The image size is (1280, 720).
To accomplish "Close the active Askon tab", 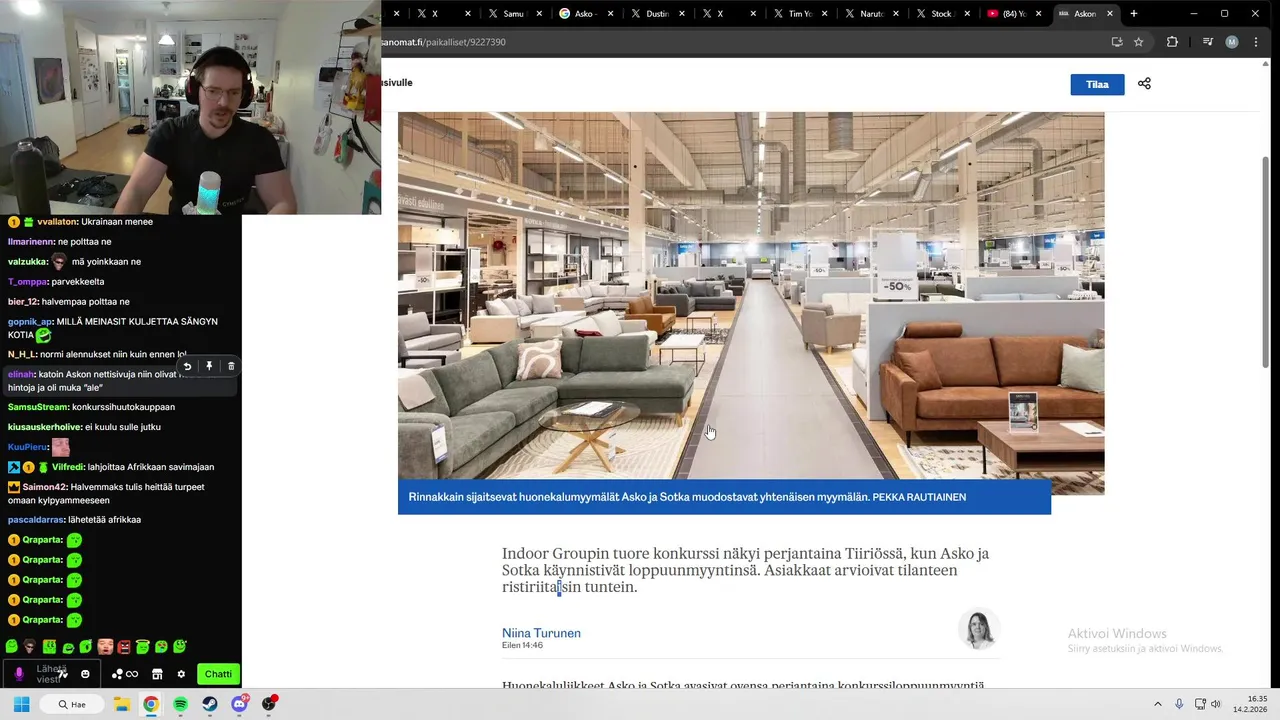I will 1110,14.
